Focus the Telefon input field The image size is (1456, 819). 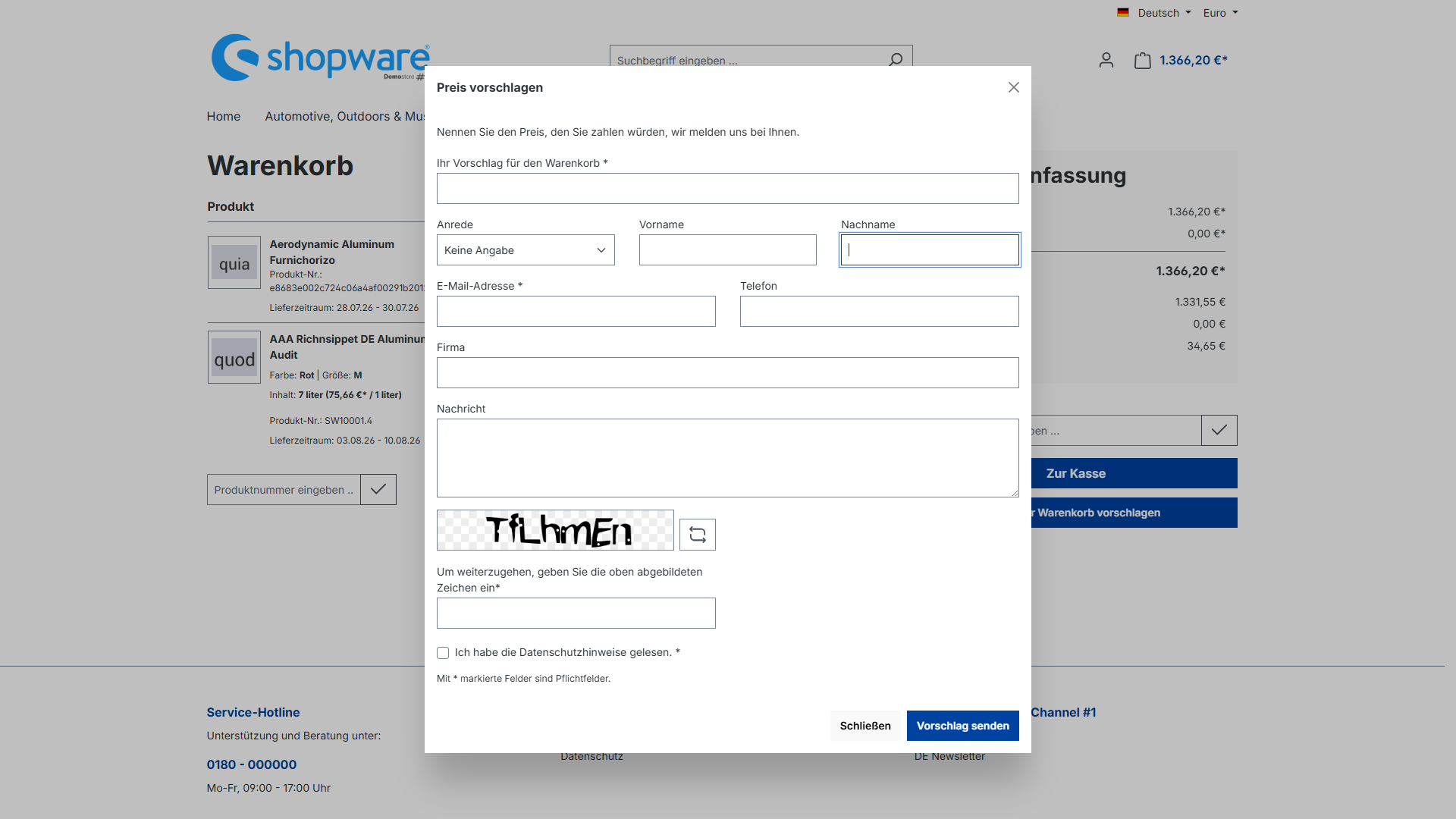coord(880,312)
